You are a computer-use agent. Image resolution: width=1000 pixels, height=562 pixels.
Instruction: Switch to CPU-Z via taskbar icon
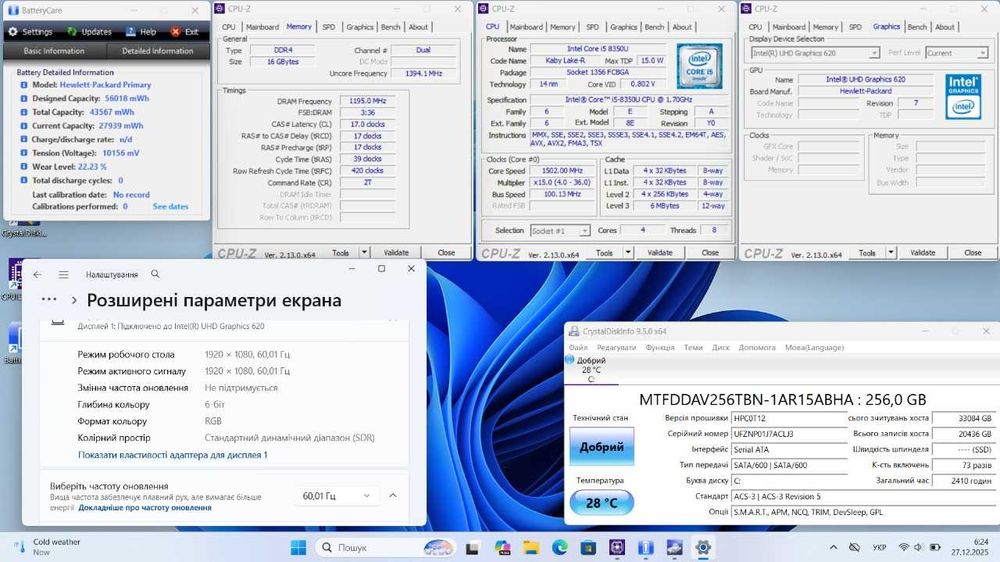[x=617, y=547]
